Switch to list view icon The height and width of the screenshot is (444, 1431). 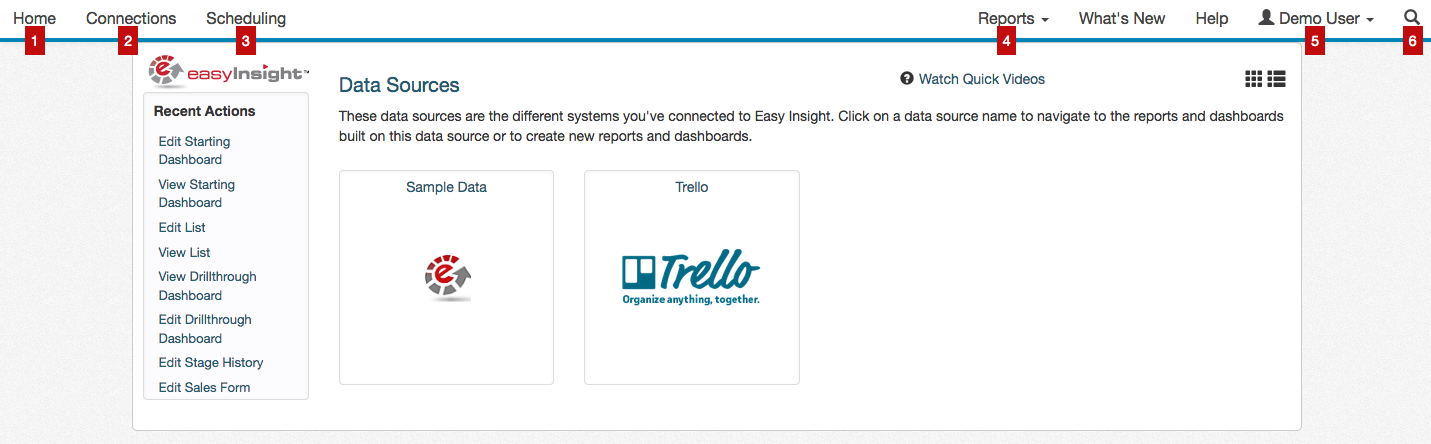coord(1276,79)
